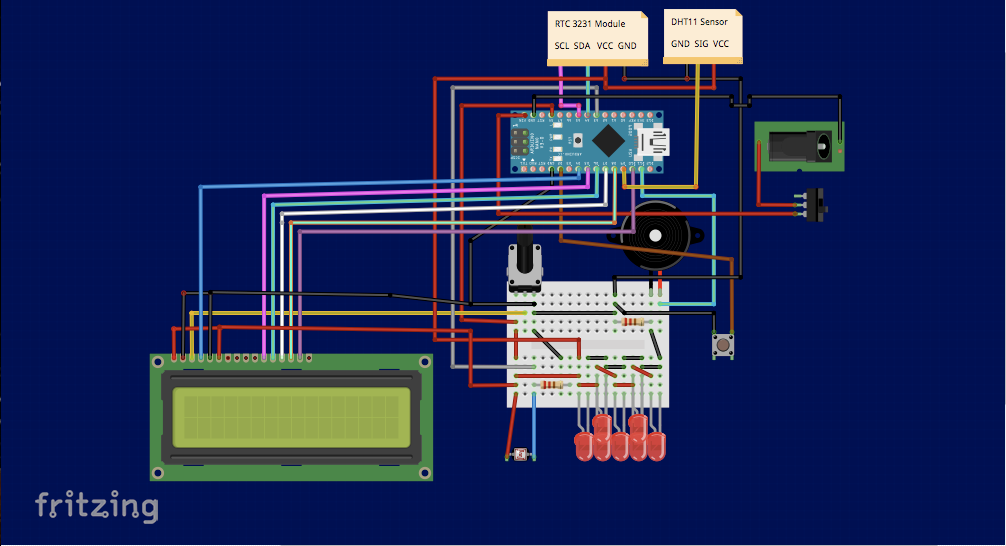Select the RTC 3231 Module note
This screenshot has width=1006, height=546.
(x=597, y=38)
